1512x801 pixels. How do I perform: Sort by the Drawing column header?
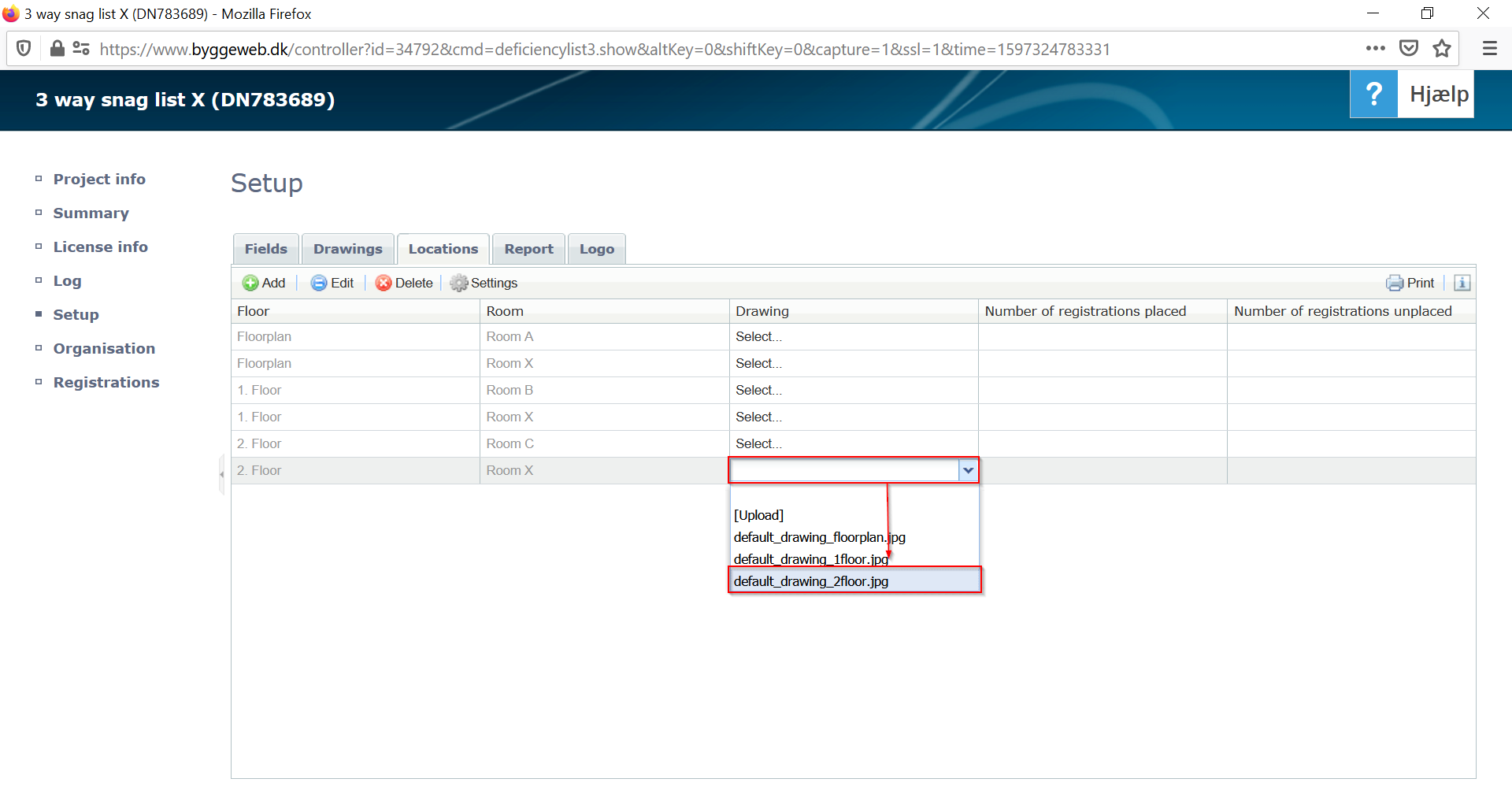tap(854, 311)
